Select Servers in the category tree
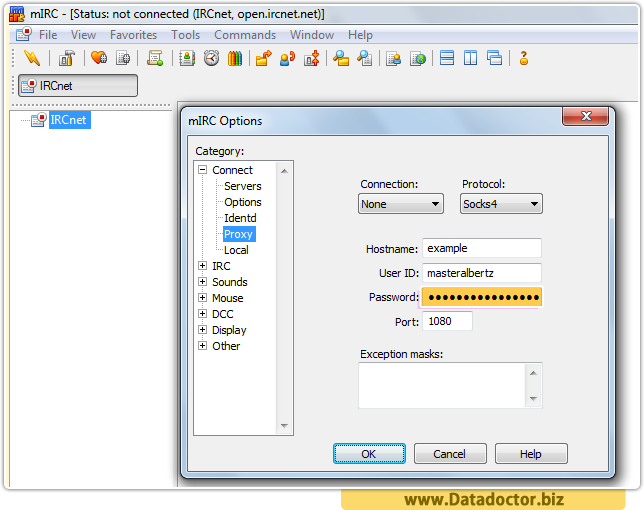The image size is (644, 510). [x=243, y=186]
